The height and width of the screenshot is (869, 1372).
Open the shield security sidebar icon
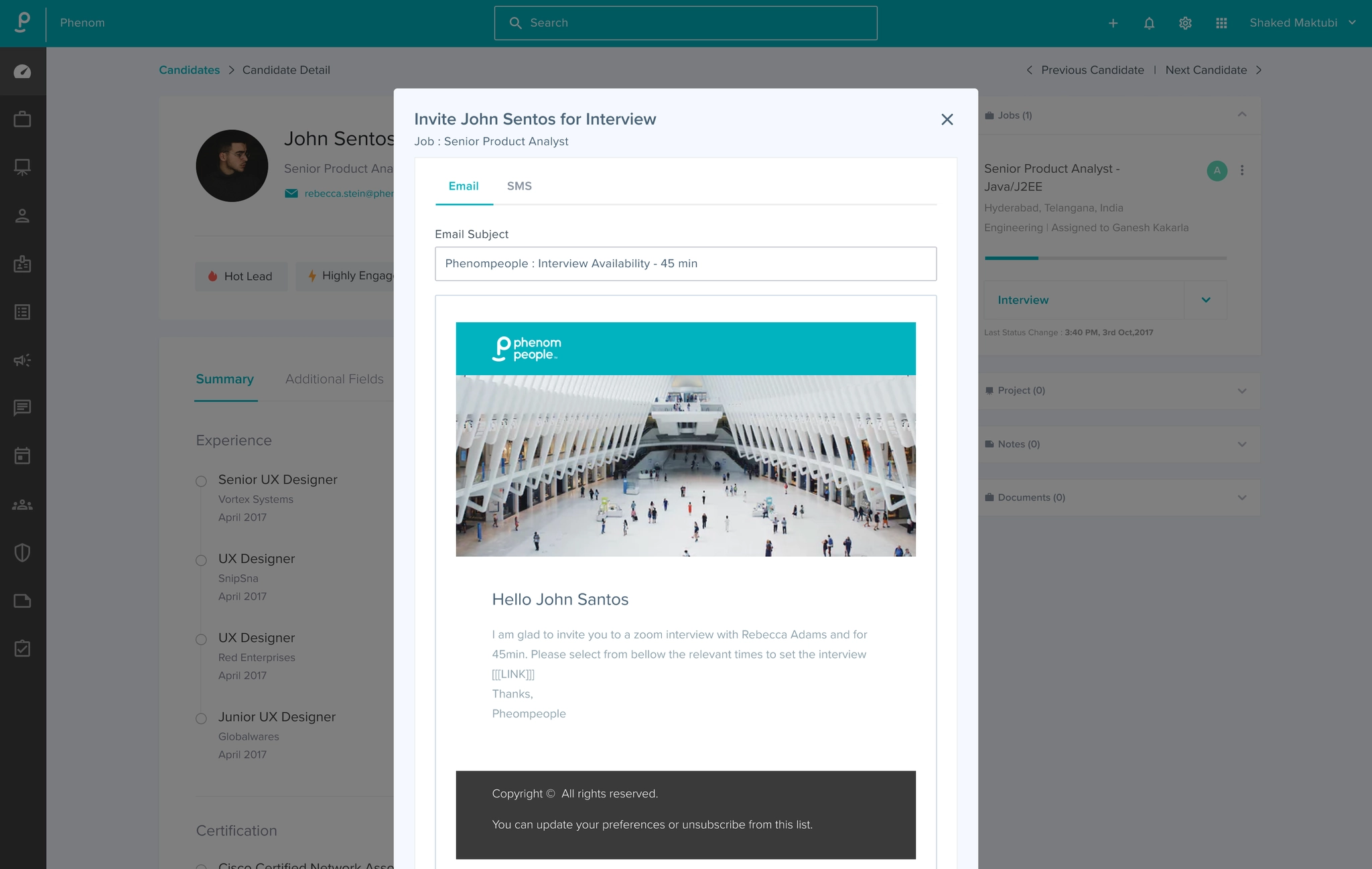[23, 553]
